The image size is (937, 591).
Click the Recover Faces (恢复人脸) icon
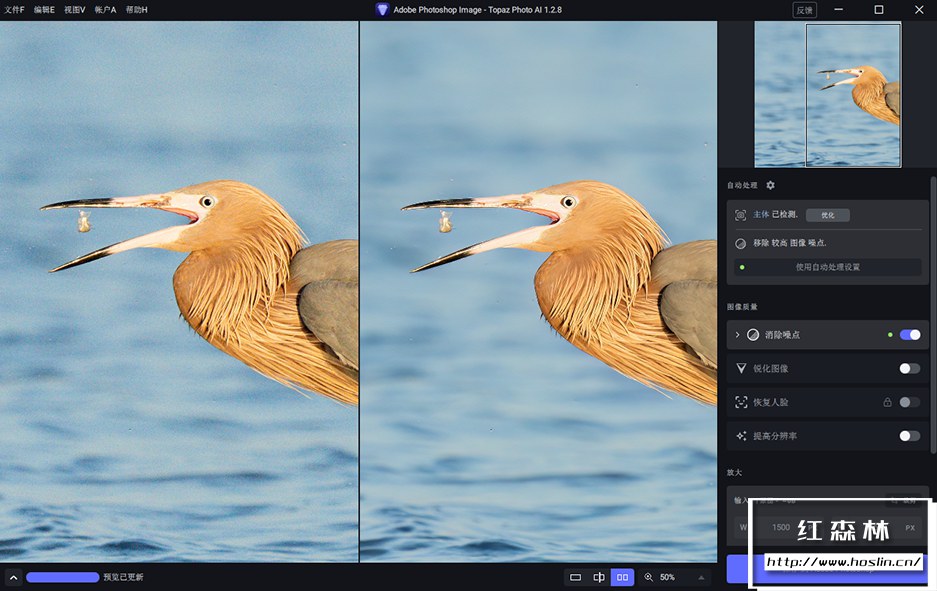(741, 402)
